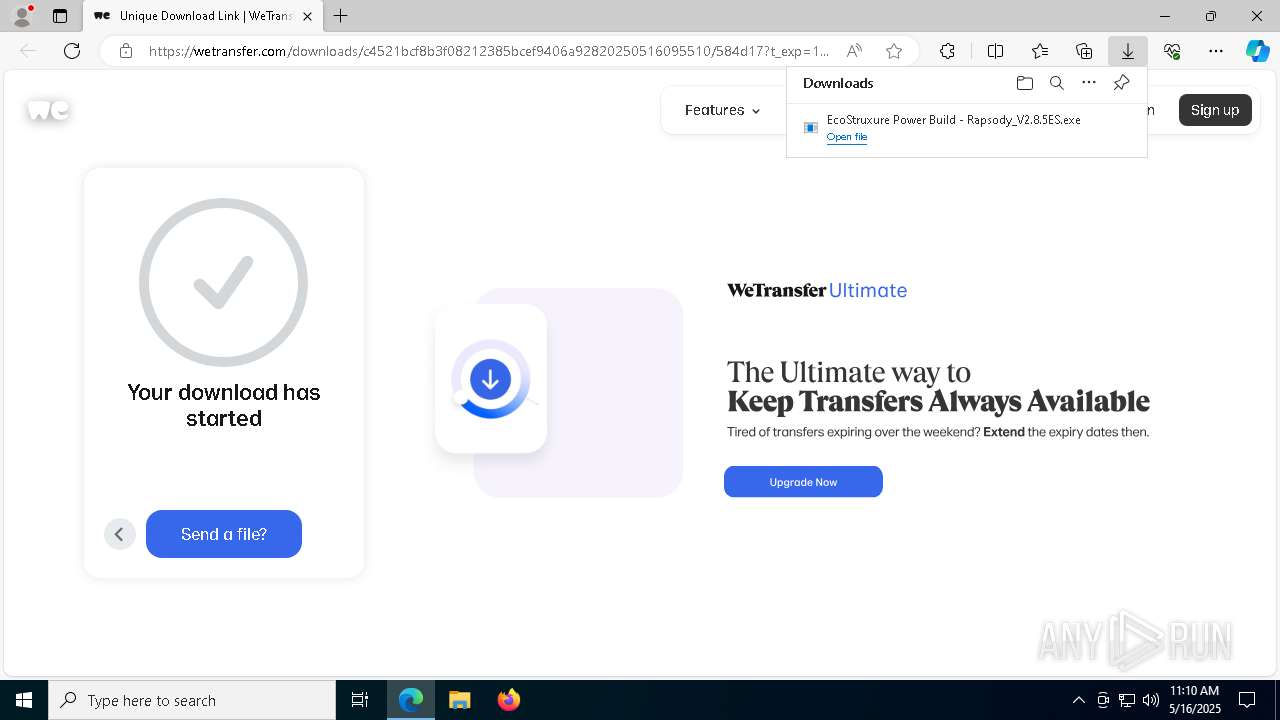Click the WeTransfer Ultimate heading

[817, 290]
